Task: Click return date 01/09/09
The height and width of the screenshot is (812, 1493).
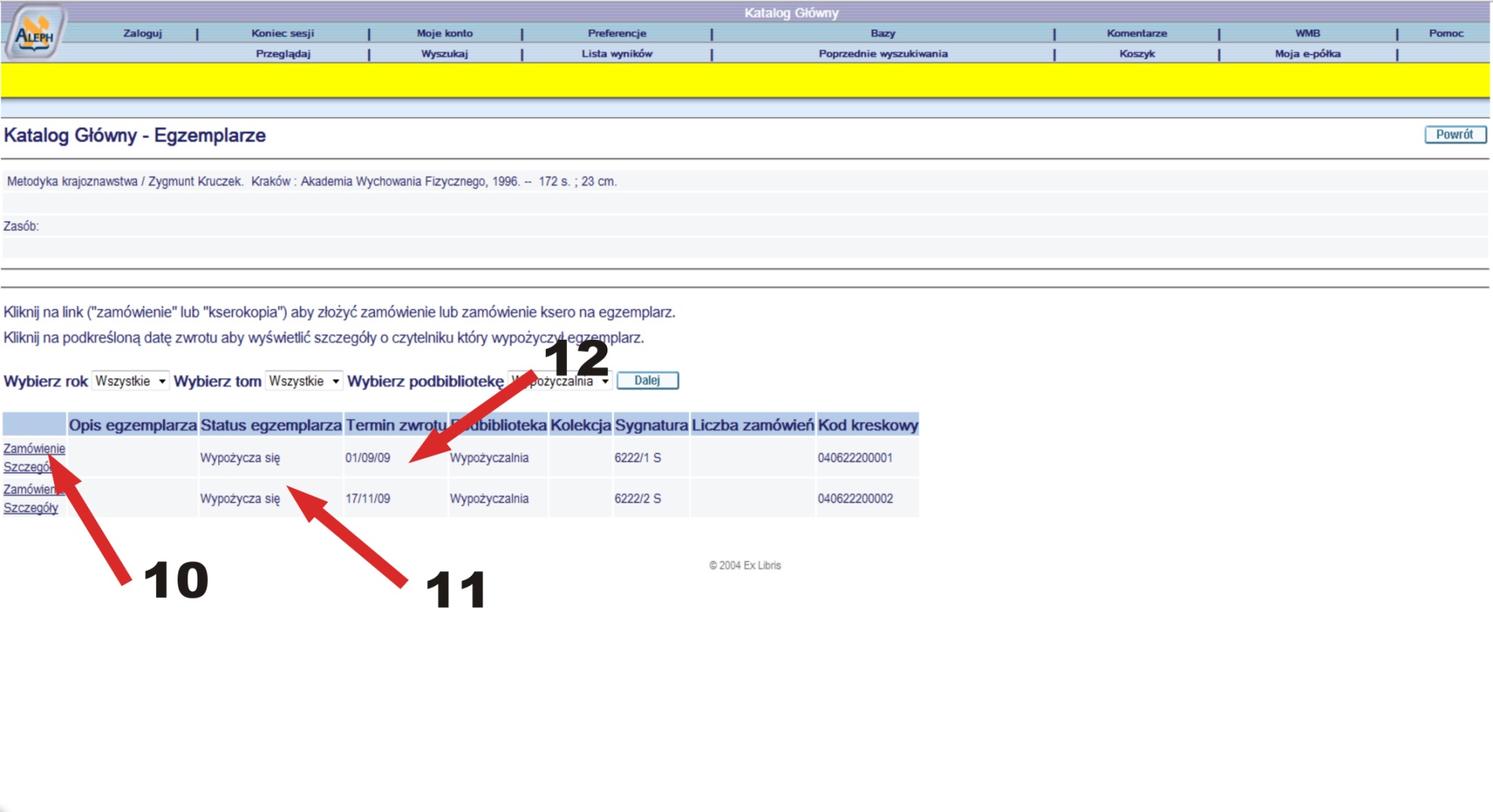Action: pos(367,457)
